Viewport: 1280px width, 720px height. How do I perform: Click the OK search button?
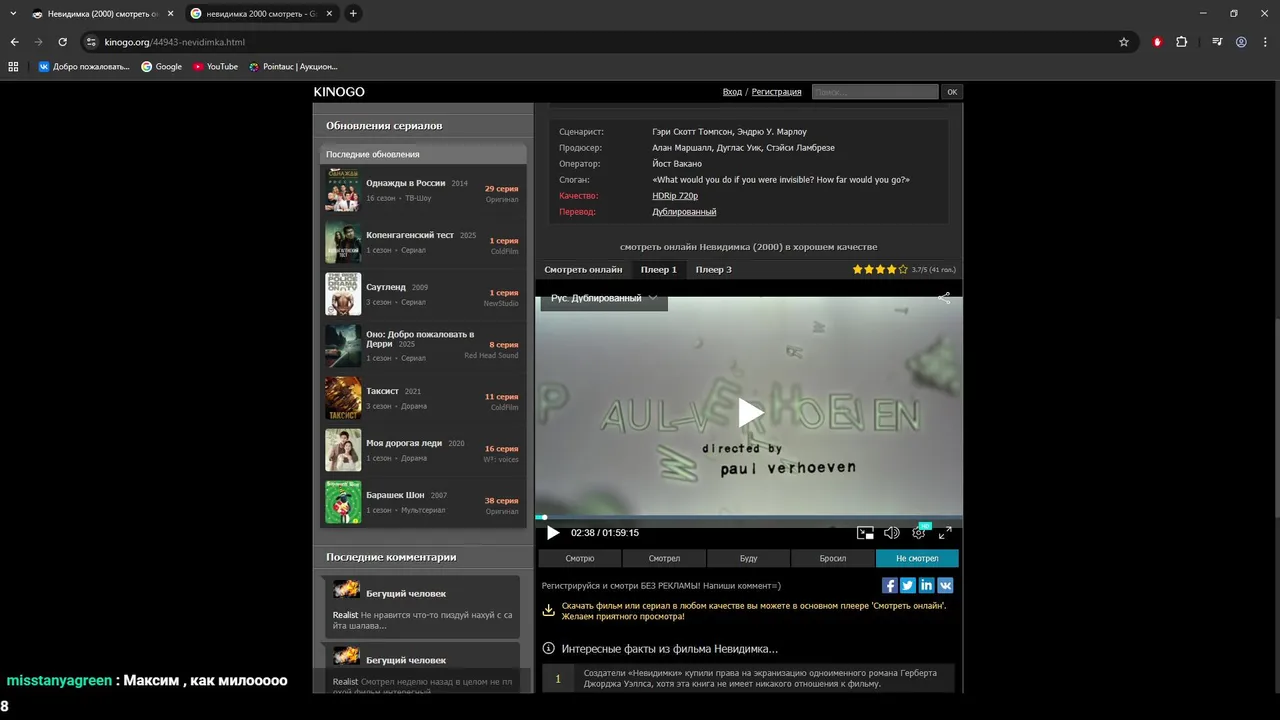(952, 92)
